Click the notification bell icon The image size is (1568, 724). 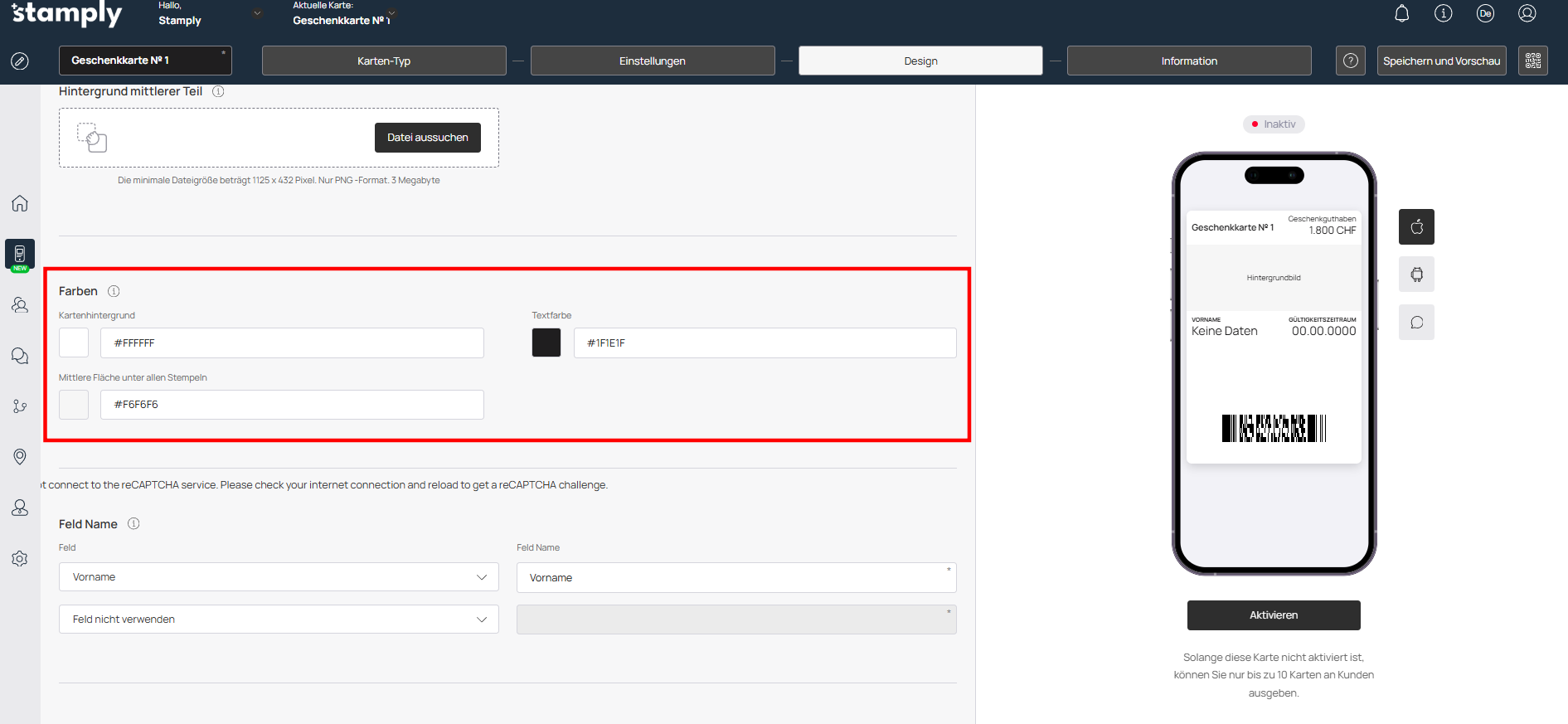(x=1401, y=13)
